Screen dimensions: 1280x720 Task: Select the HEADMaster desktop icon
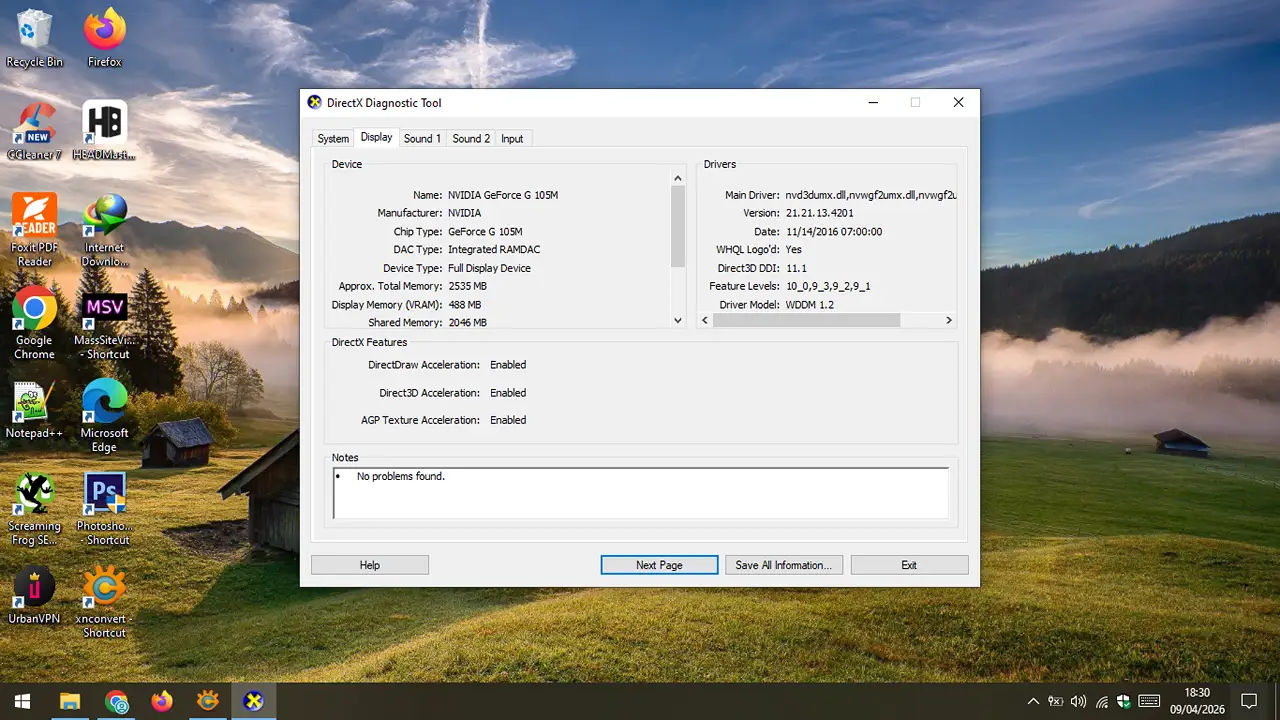104,131
